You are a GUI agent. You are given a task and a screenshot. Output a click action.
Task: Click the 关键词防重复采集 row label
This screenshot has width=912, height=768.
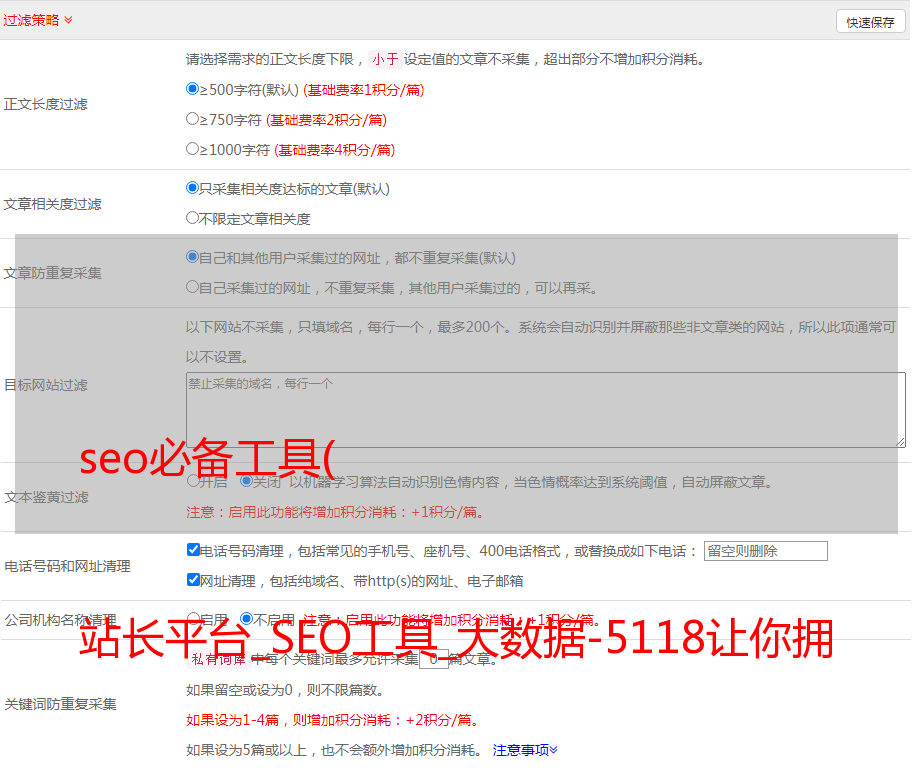[60, 704]
